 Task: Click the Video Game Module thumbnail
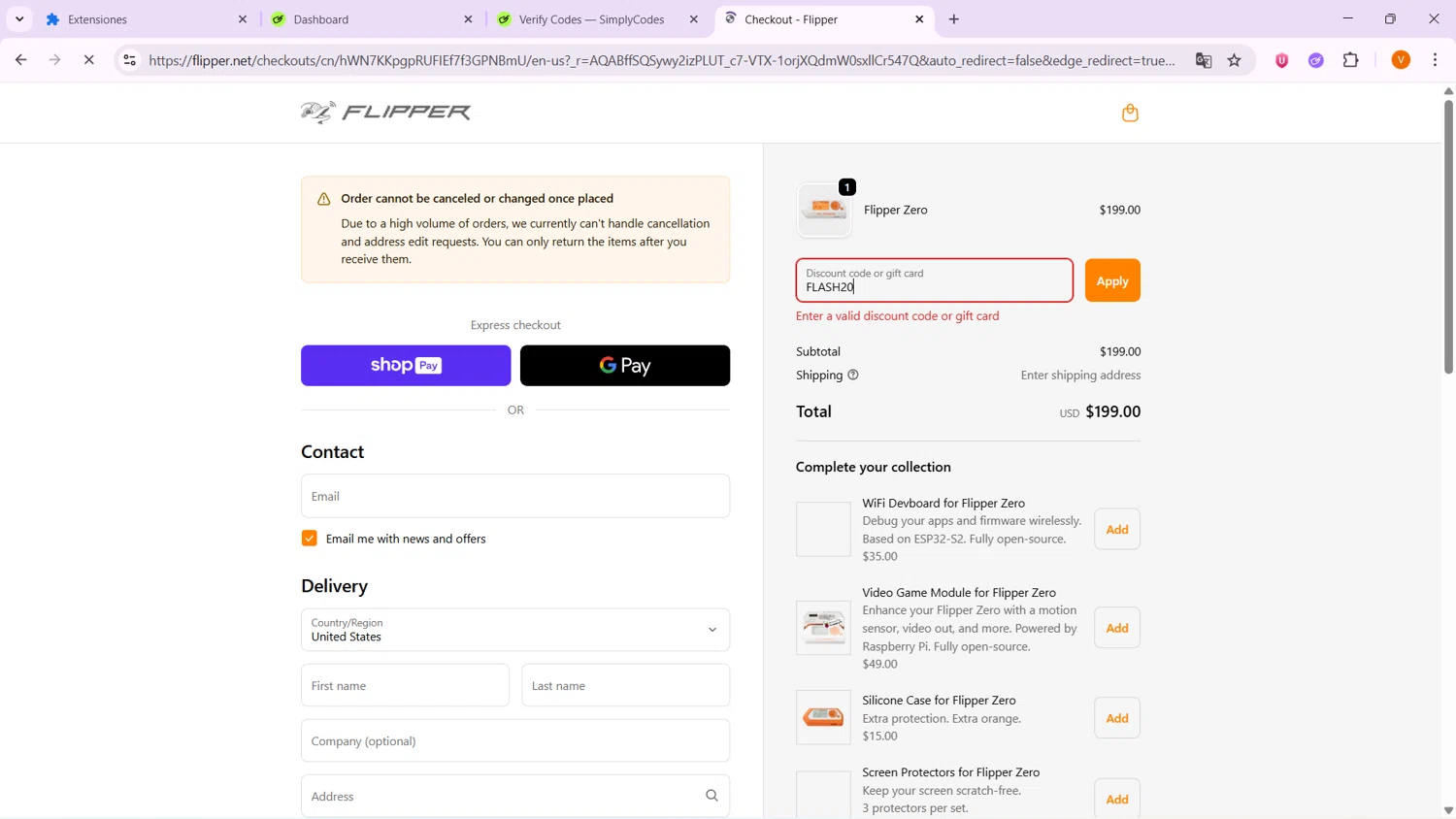click(x=823, y=628)
